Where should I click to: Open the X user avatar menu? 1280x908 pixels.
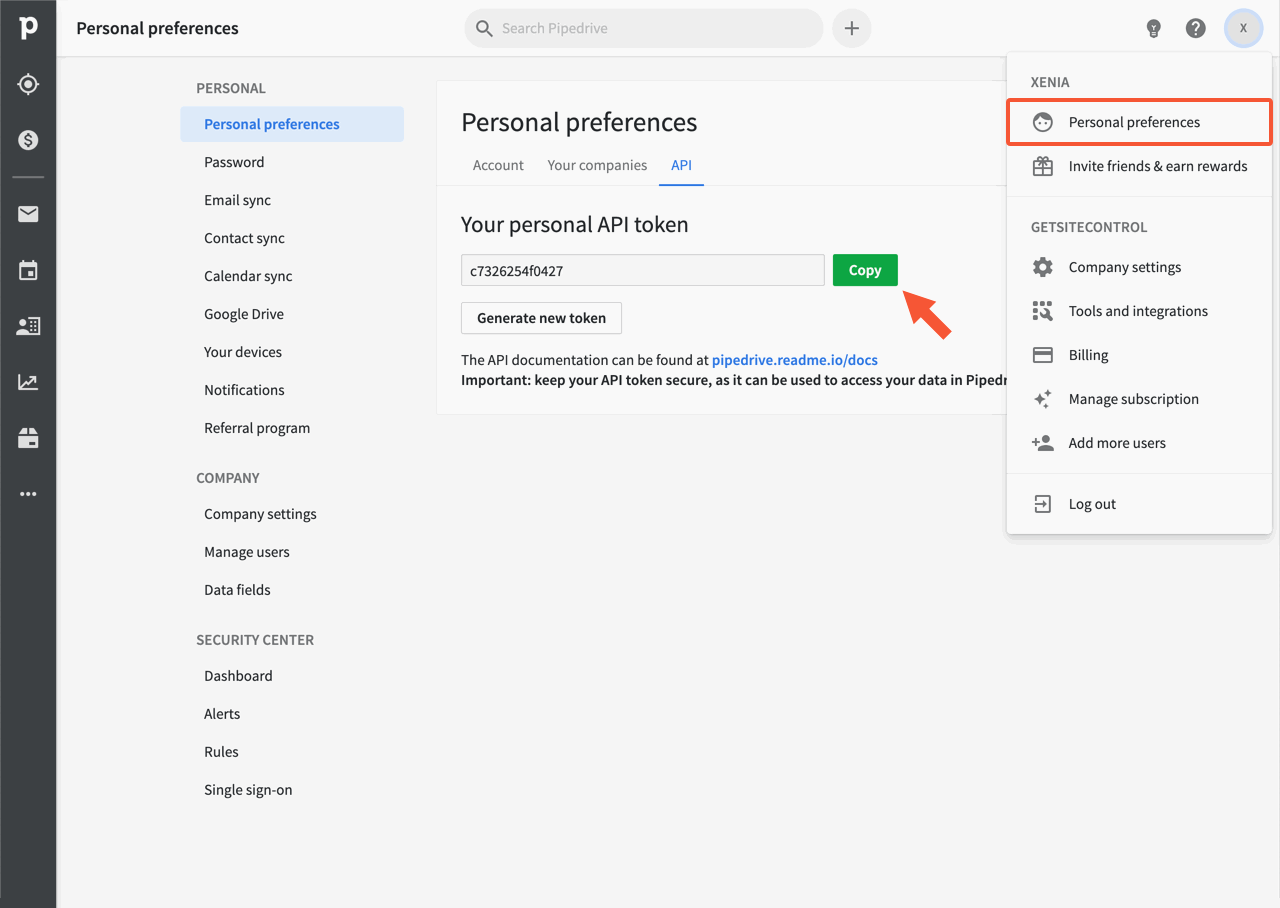click(1243, 28)
